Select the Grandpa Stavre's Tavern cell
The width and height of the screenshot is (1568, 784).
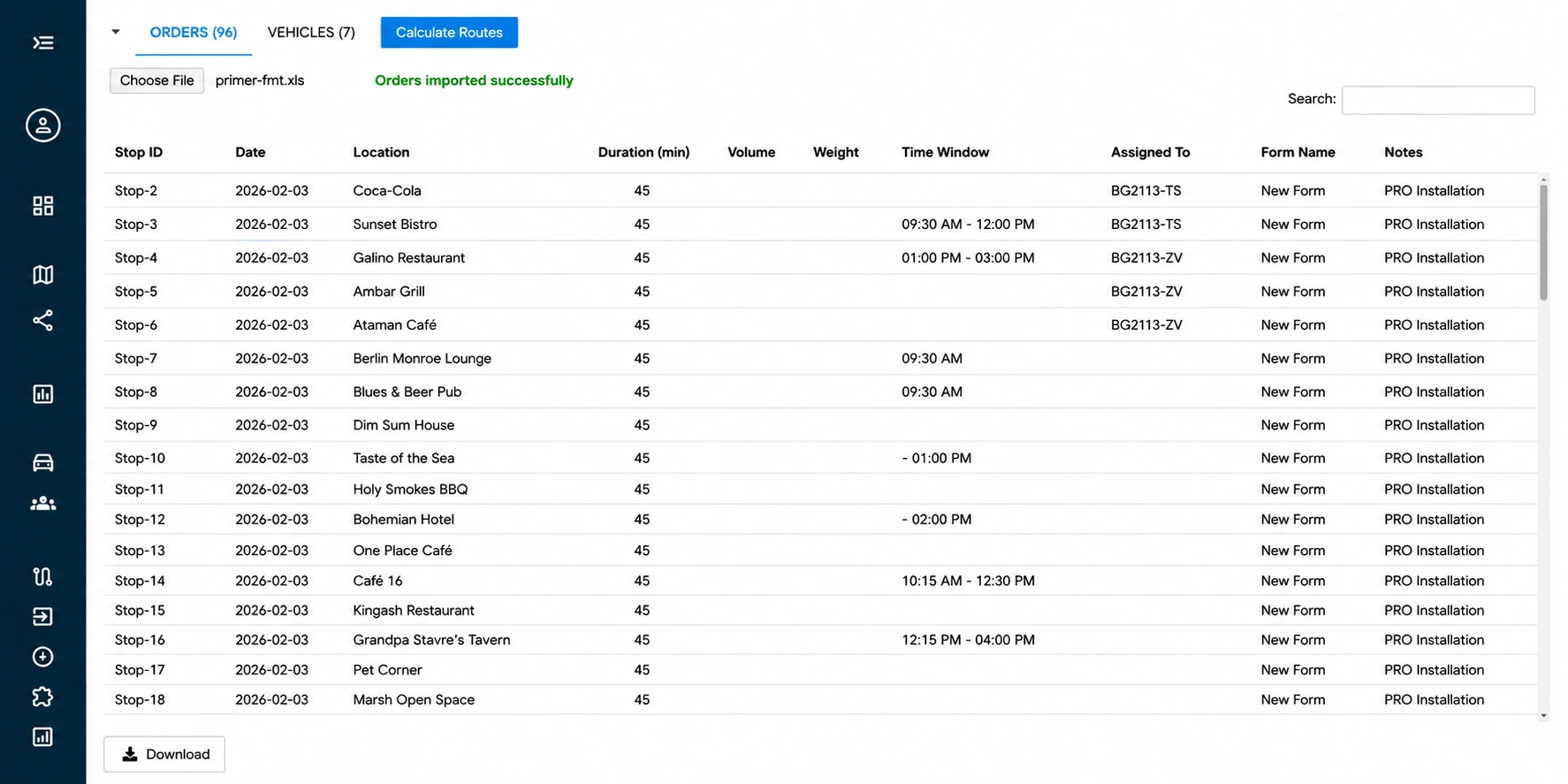point(431,640)
